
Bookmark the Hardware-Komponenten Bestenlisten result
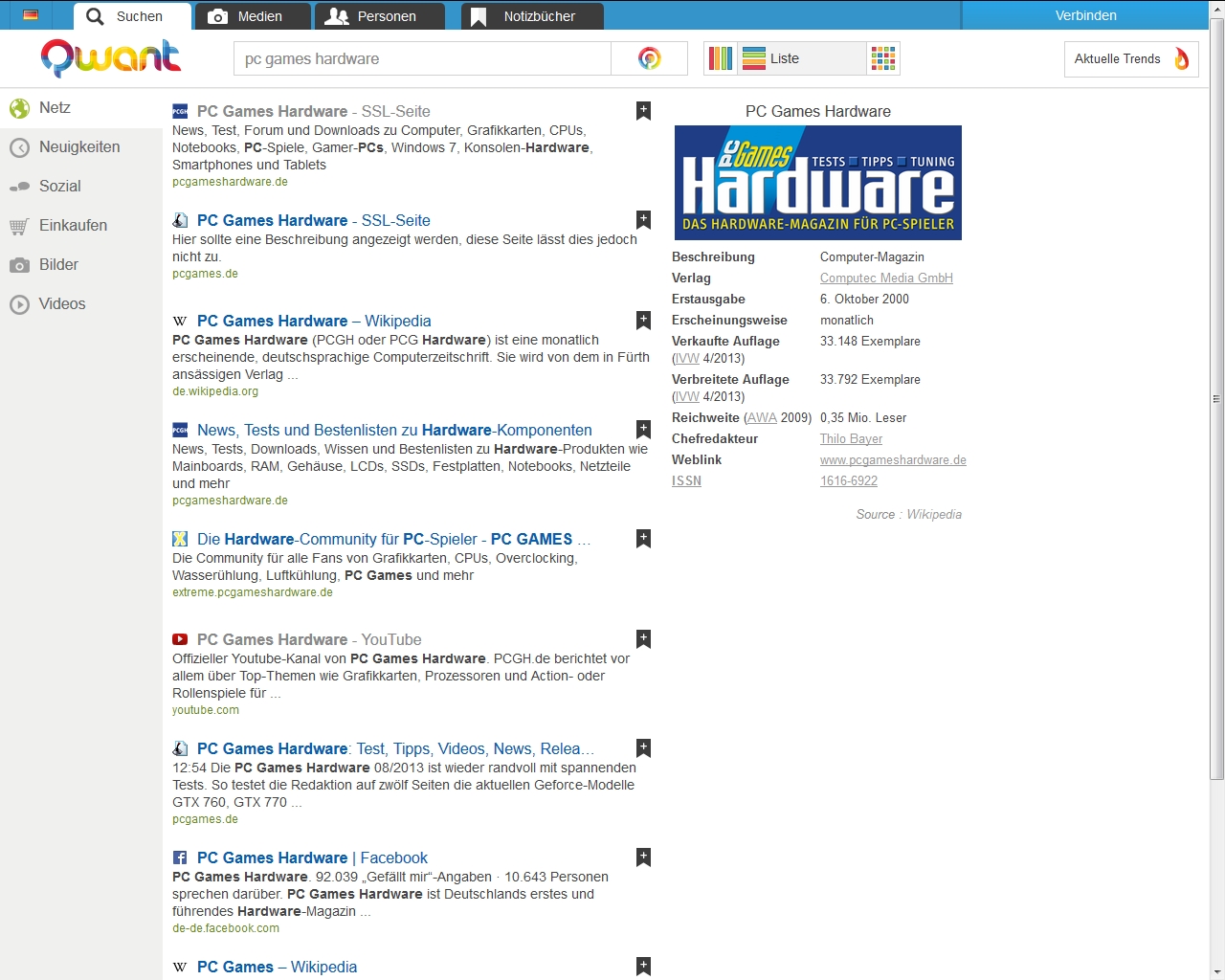coord(644,430)
